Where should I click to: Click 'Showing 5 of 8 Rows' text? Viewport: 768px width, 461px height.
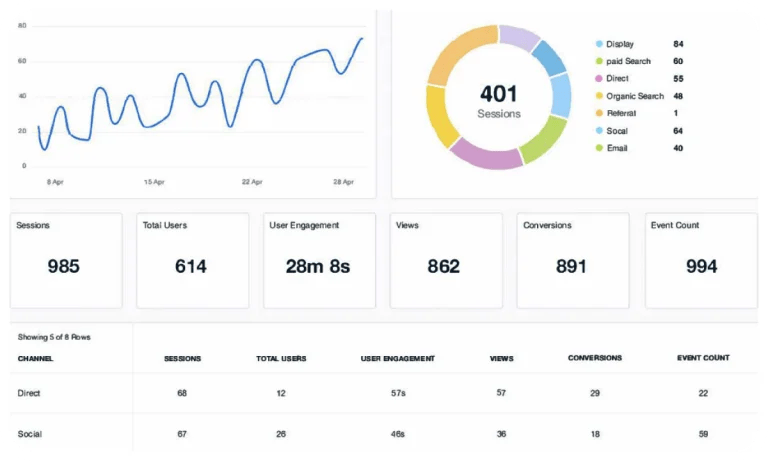click(54, 337)
